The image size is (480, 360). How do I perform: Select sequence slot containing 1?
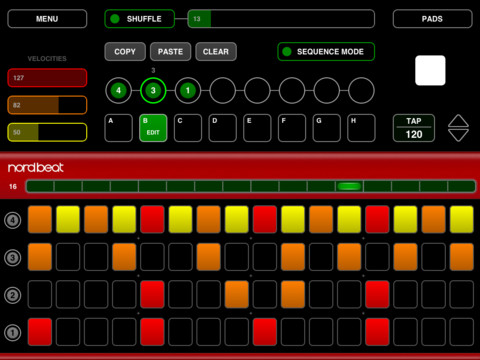click(188, 90)
